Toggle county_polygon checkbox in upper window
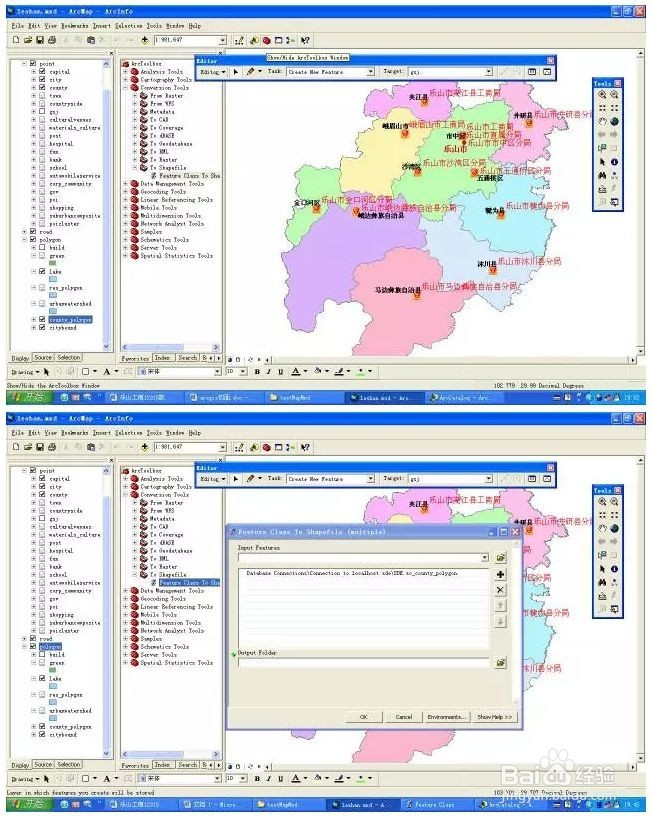Image resolution: width=653 pixels, height=819 pixels. 42,319
